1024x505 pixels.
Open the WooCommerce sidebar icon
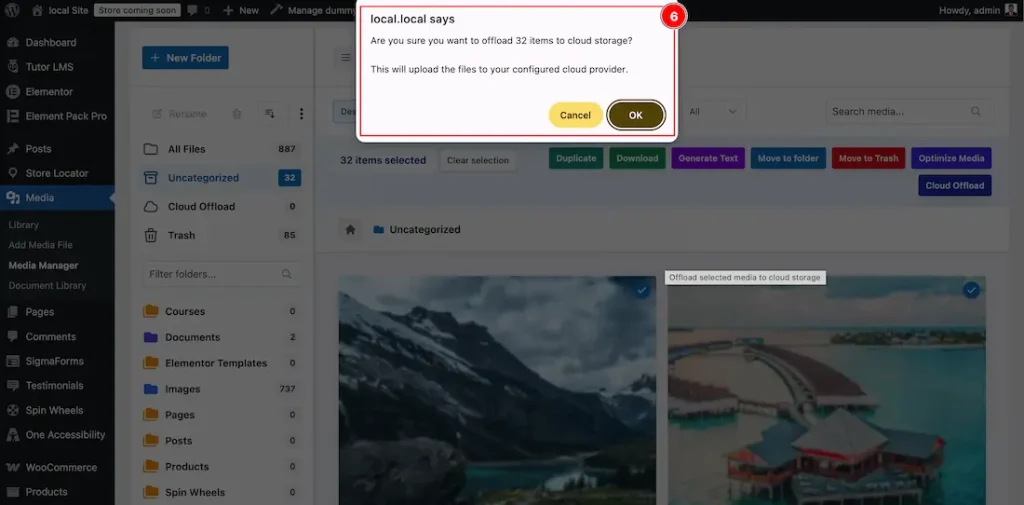12,468
